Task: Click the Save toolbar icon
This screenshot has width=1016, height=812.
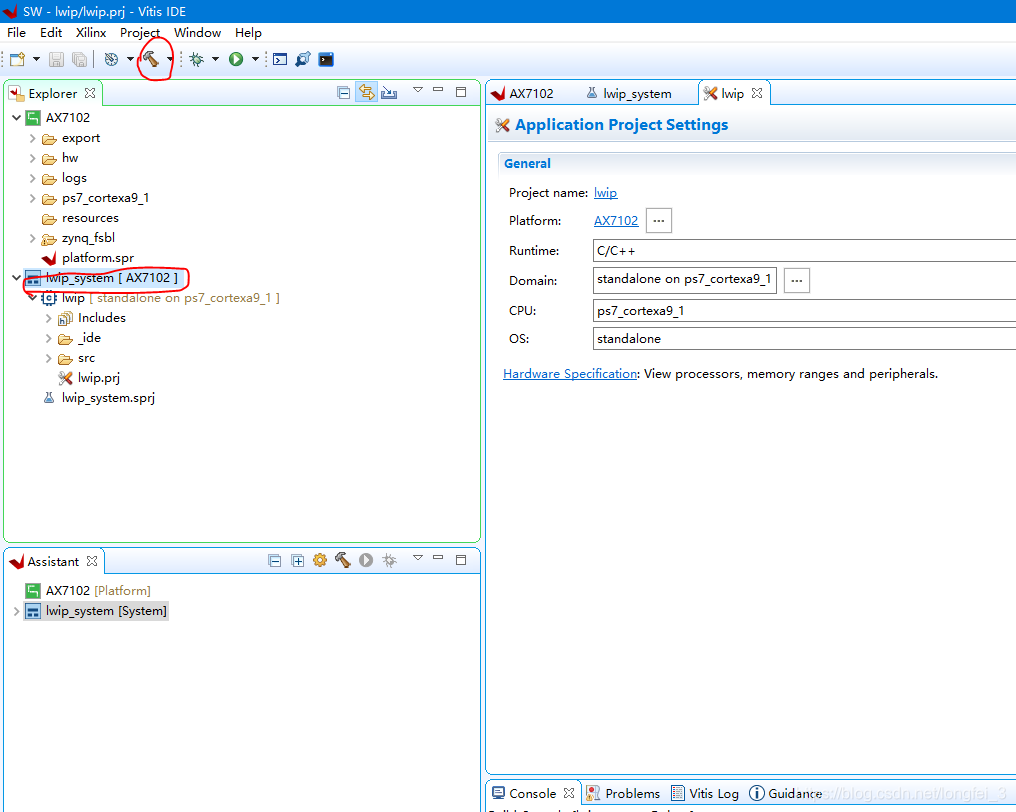Action: tap(56, 60)
